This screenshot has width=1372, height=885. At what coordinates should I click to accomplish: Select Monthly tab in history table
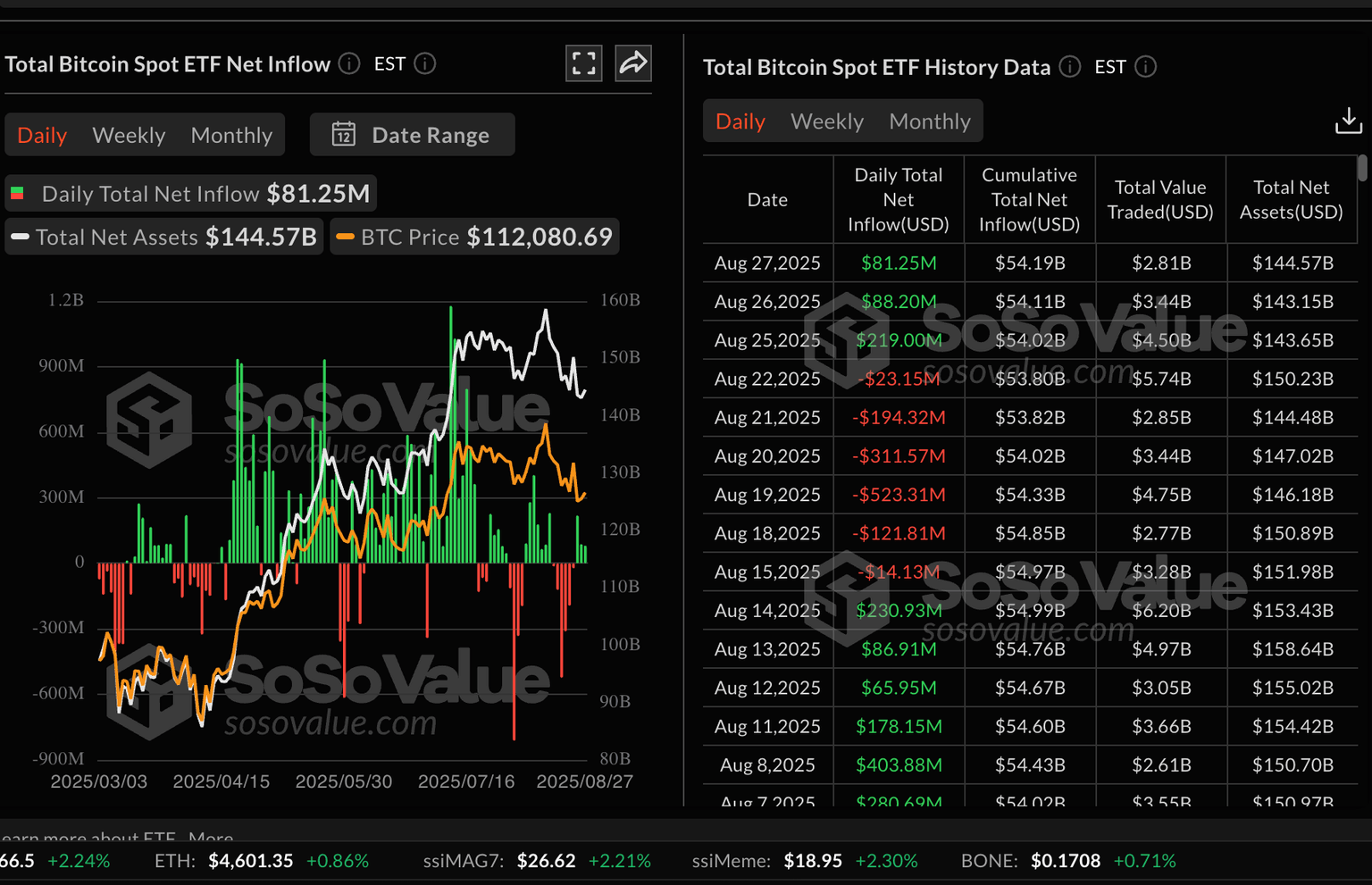(x=930, y=121)
